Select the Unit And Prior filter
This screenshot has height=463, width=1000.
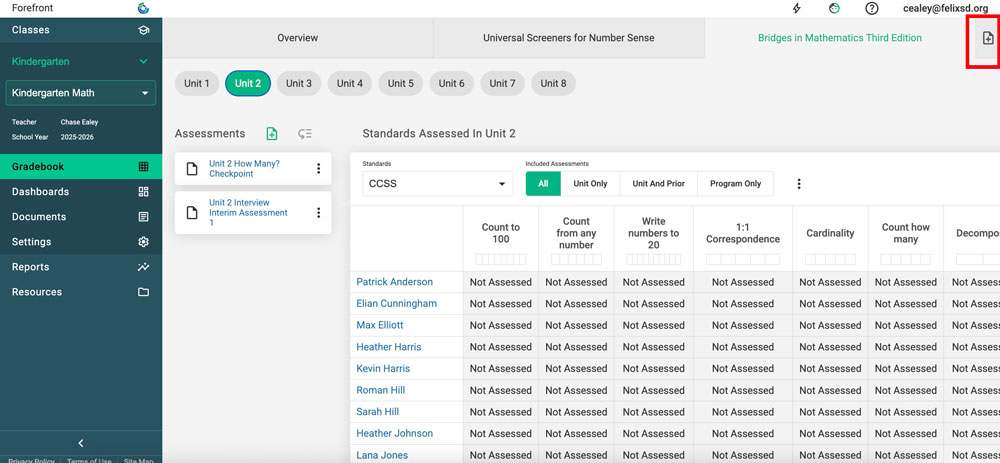click(659, 184)
